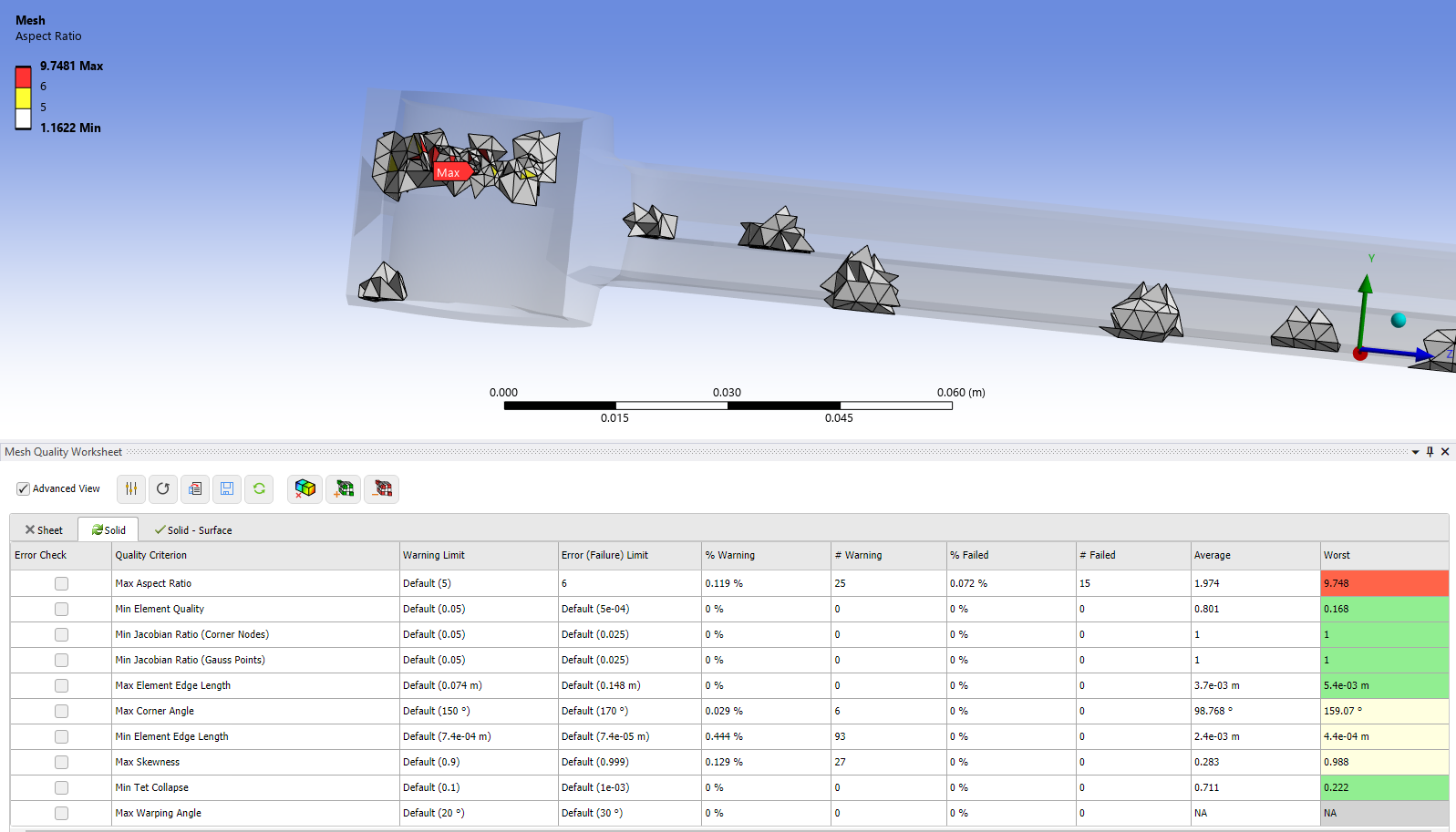The image size is (1456, 832).
Task: Click the green refresh arrows icon
Action: 259,489
